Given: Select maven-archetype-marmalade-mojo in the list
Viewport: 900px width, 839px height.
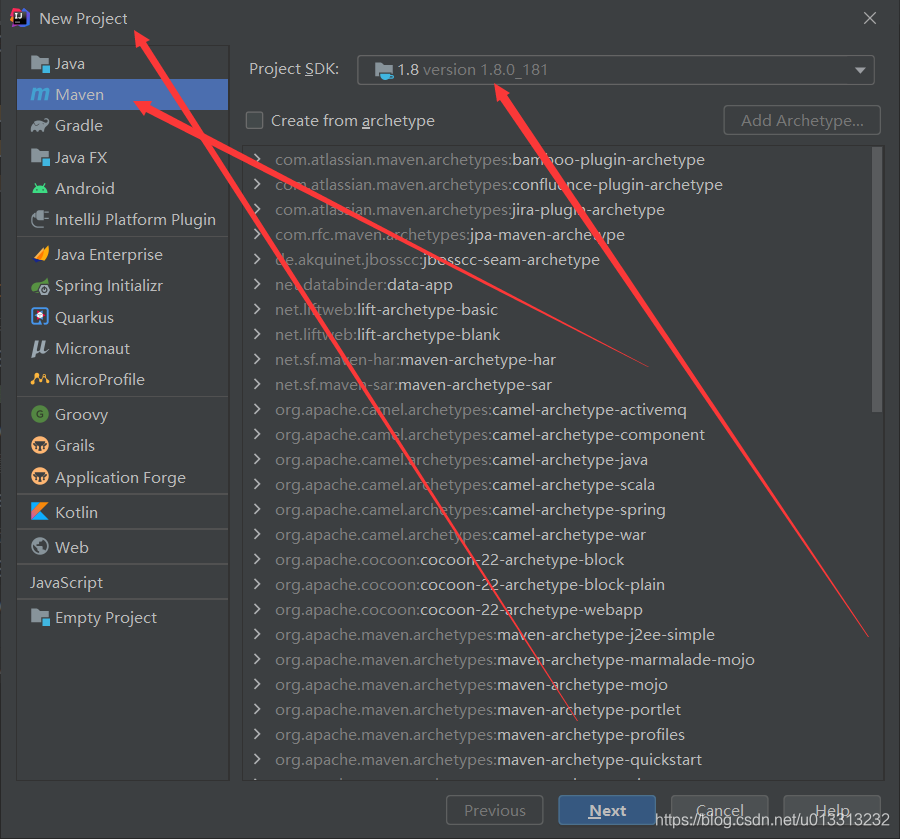Looking at the screenshot, I should tap(515, 659).
